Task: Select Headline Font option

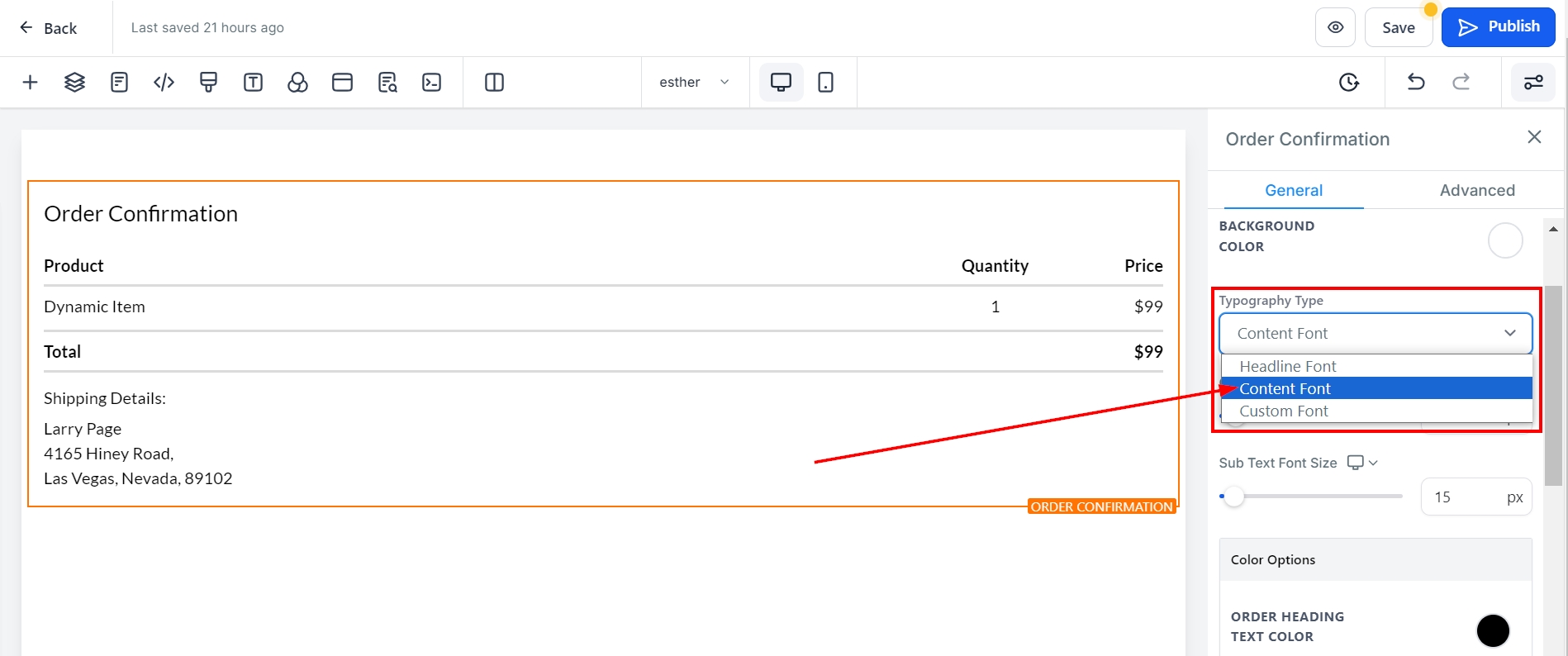Action: pos(1287,366)
